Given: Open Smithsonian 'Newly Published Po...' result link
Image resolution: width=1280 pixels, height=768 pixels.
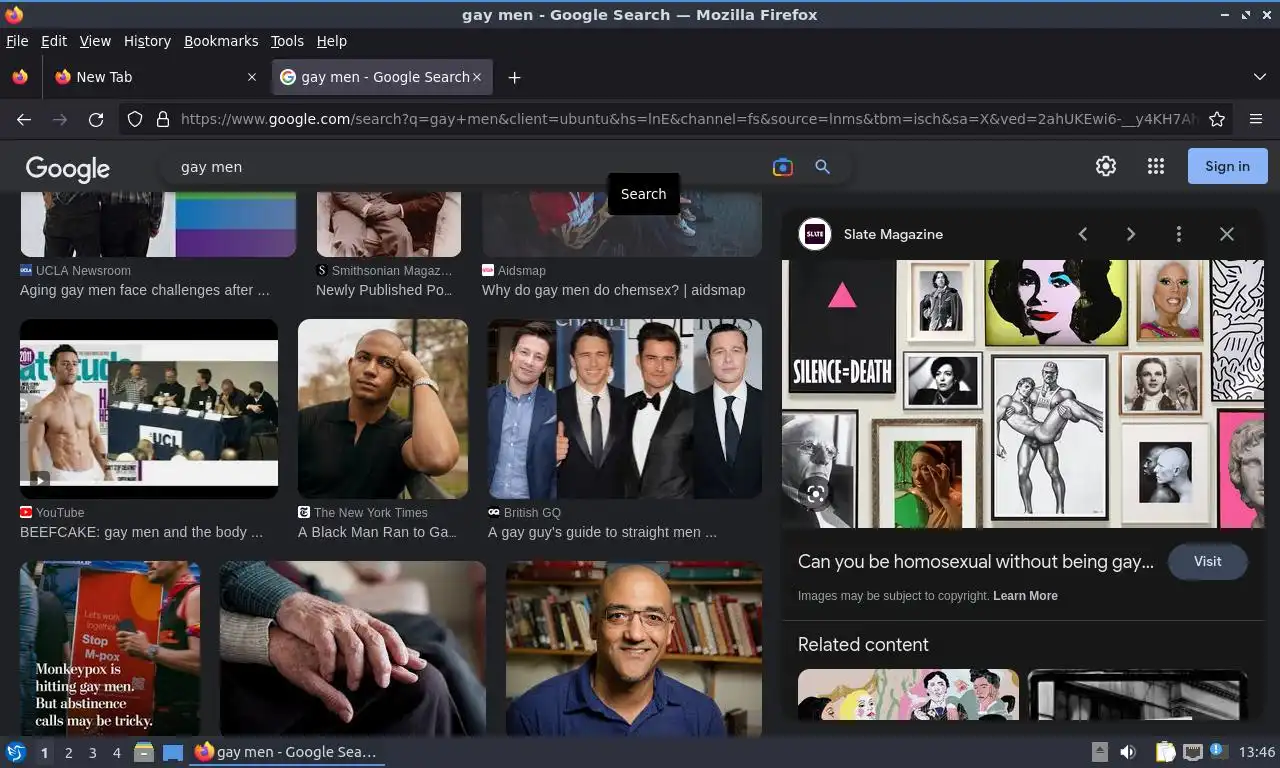Looking at the screenshot, I should point(385,290).
